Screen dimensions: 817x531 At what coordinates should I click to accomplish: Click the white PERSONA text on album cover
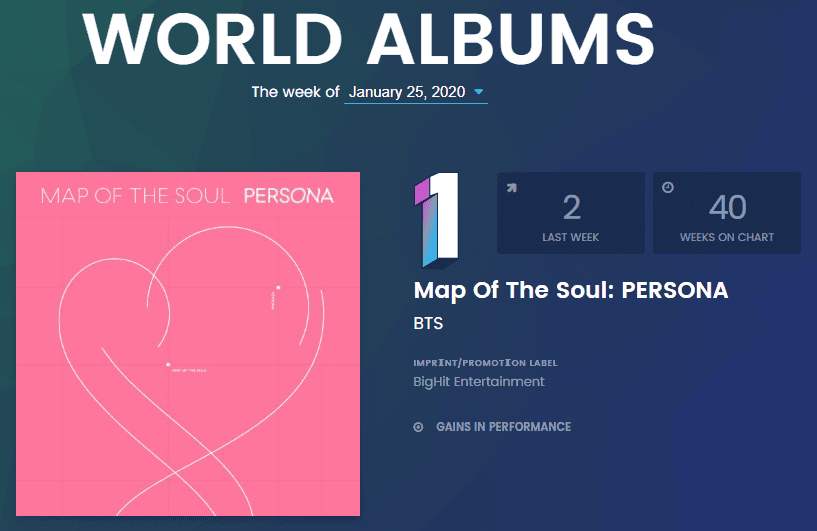289,195
